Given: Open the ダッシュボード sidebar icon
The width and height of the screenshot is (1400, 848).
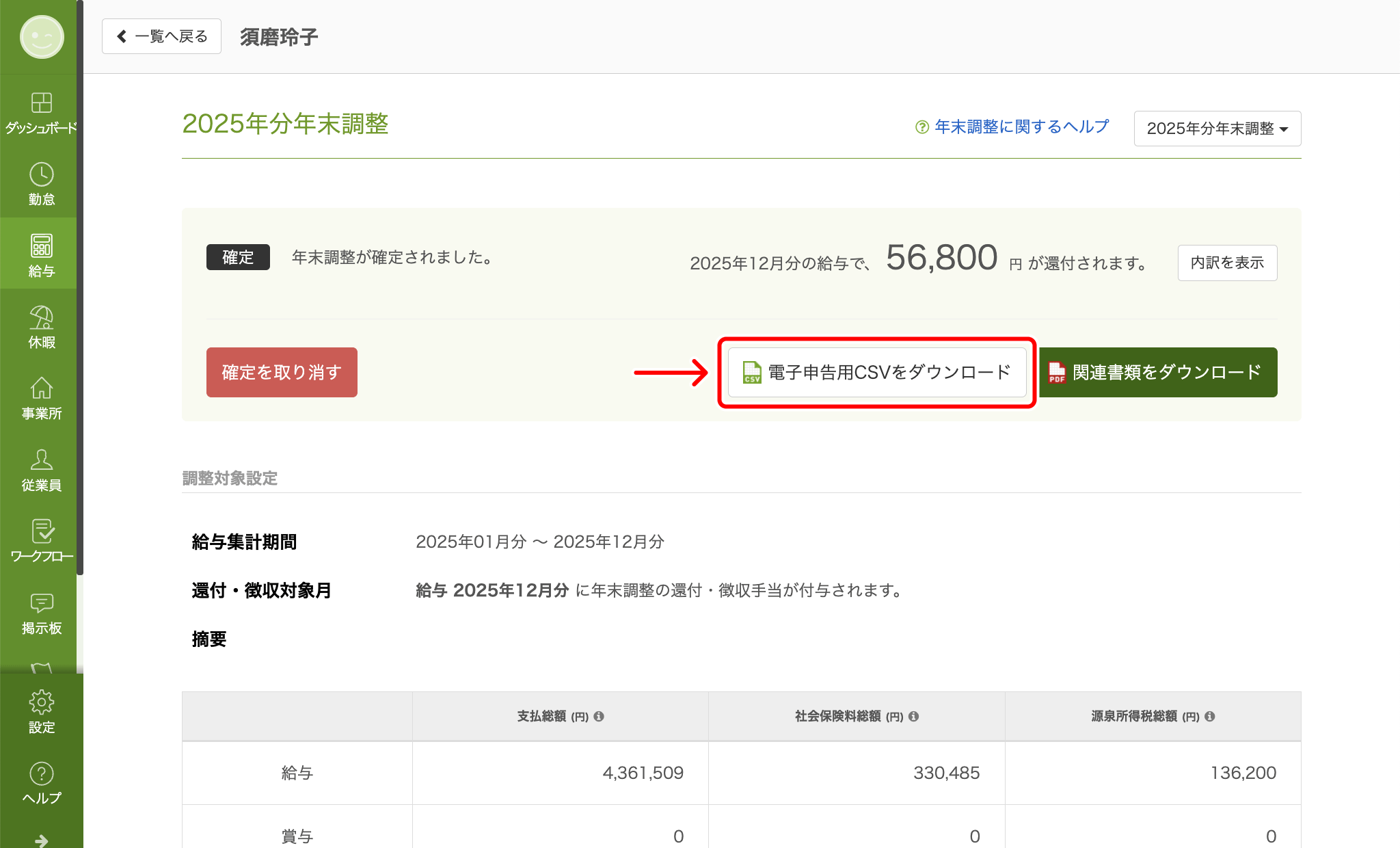Looking at the screenshot, I should [x=41, y=103].
